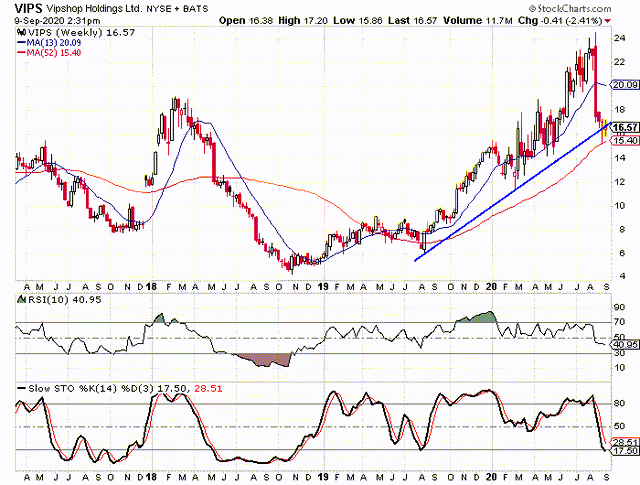Click the VIPS (Weekly) 16.57 legend
Screen dimensions: 640x485
pyautogui.click(x=81, y=32)
